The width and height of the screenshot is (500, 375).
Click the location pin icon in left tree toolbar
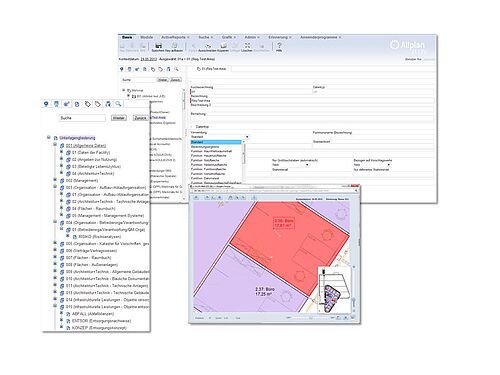[x=46, y=104]
